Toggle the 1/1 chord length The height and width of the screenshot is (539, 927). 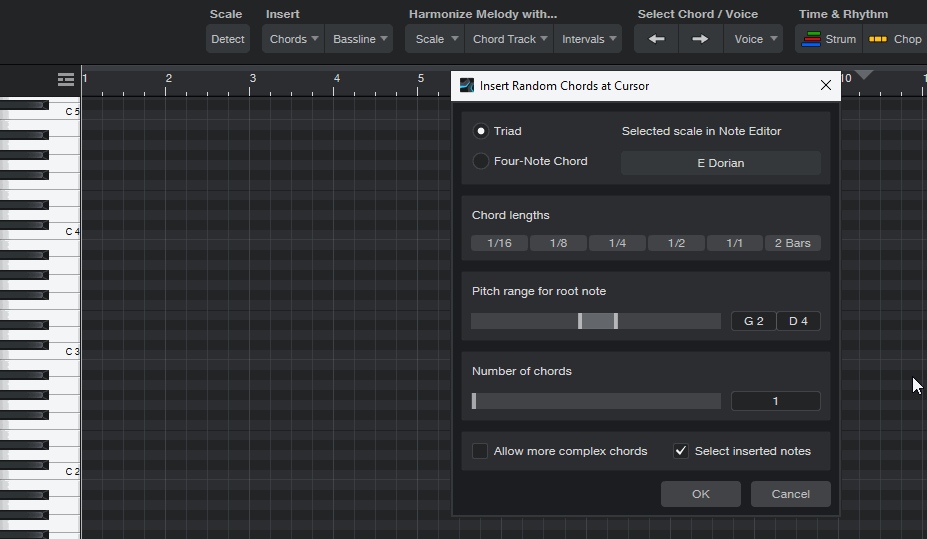tap(734, 243)
